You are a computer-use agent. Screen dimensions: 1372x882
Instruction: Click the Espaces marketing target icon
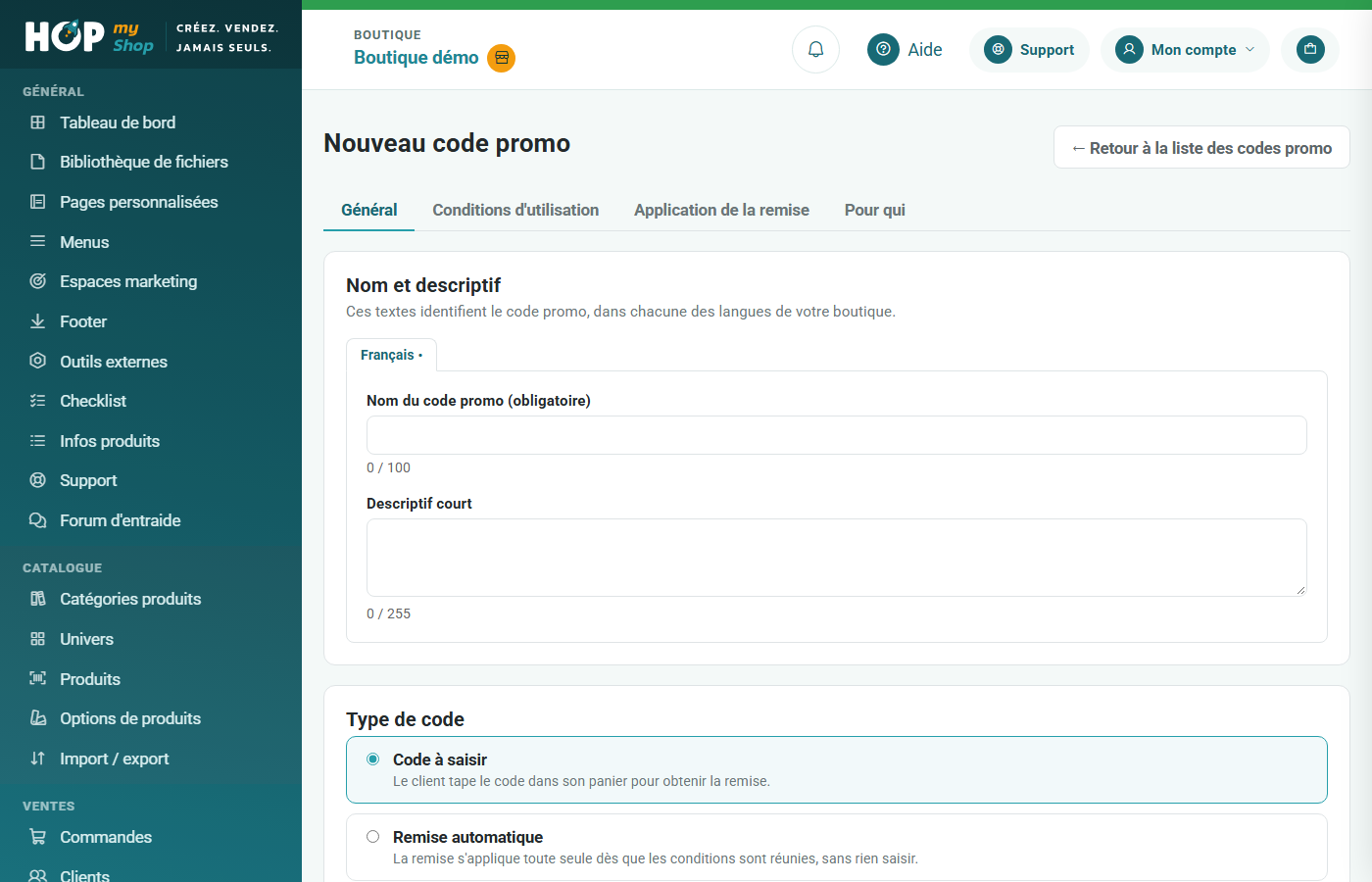pos(38,281)
